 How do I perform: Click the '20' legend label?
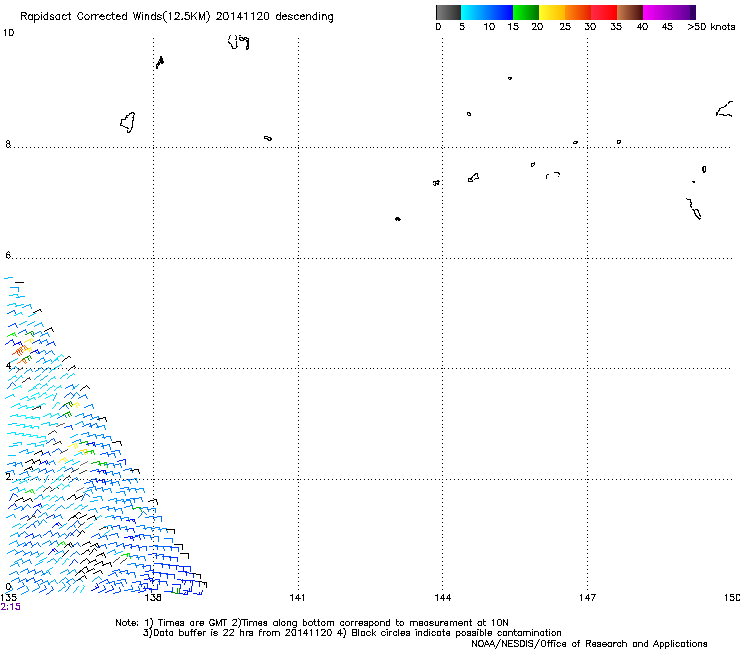click(x=537, y=27)
